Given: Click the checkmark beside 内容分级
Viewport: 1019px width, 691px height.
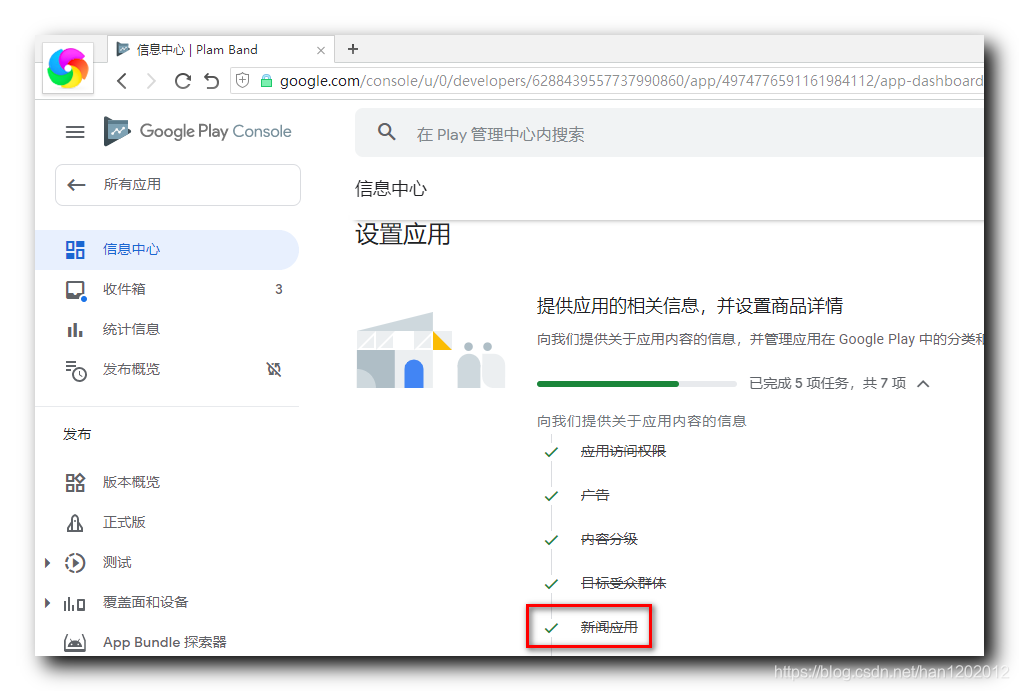Looking at the screenshot, I should pos(551,540).
